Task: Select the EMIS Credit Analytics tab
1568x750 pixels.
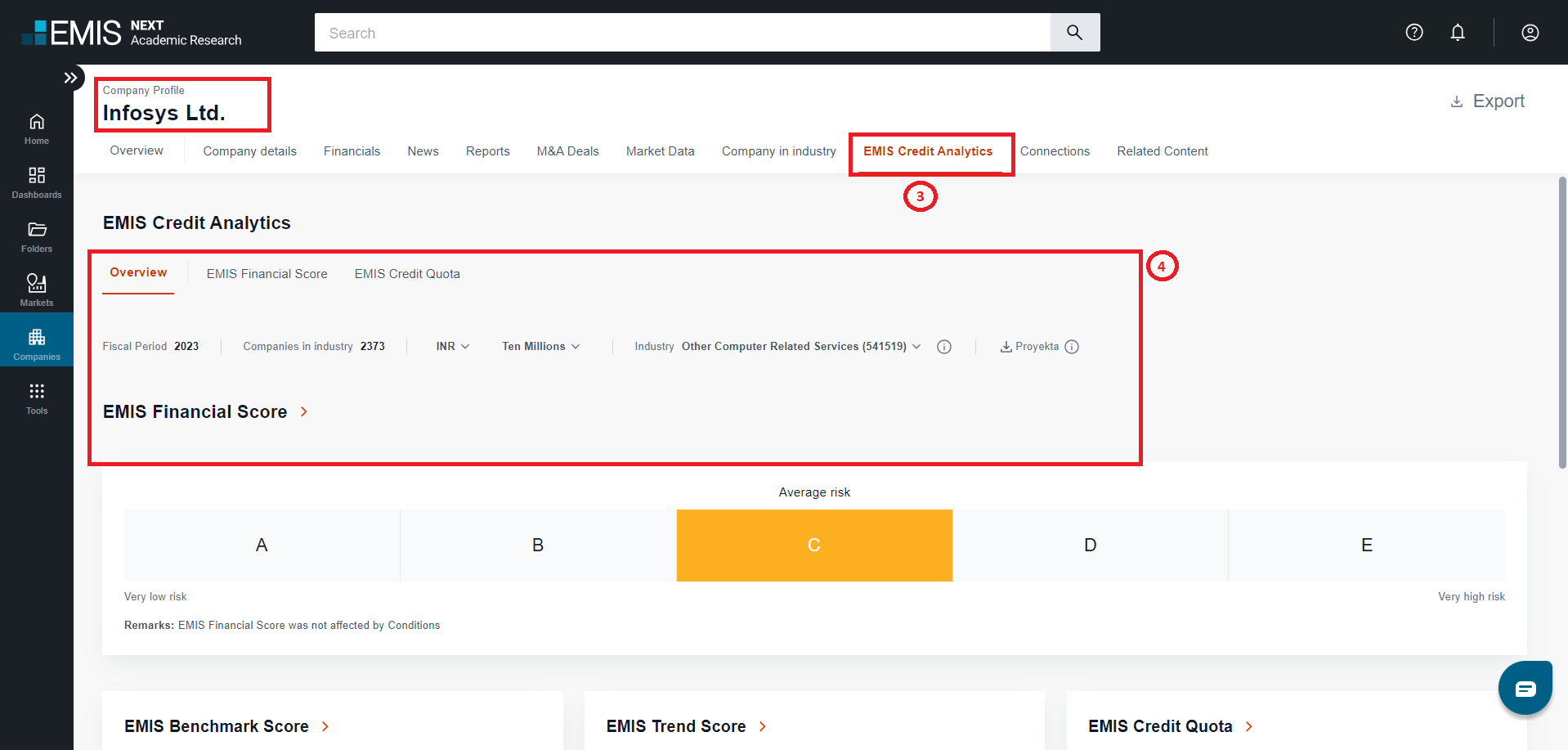Action: coord(928,151)
